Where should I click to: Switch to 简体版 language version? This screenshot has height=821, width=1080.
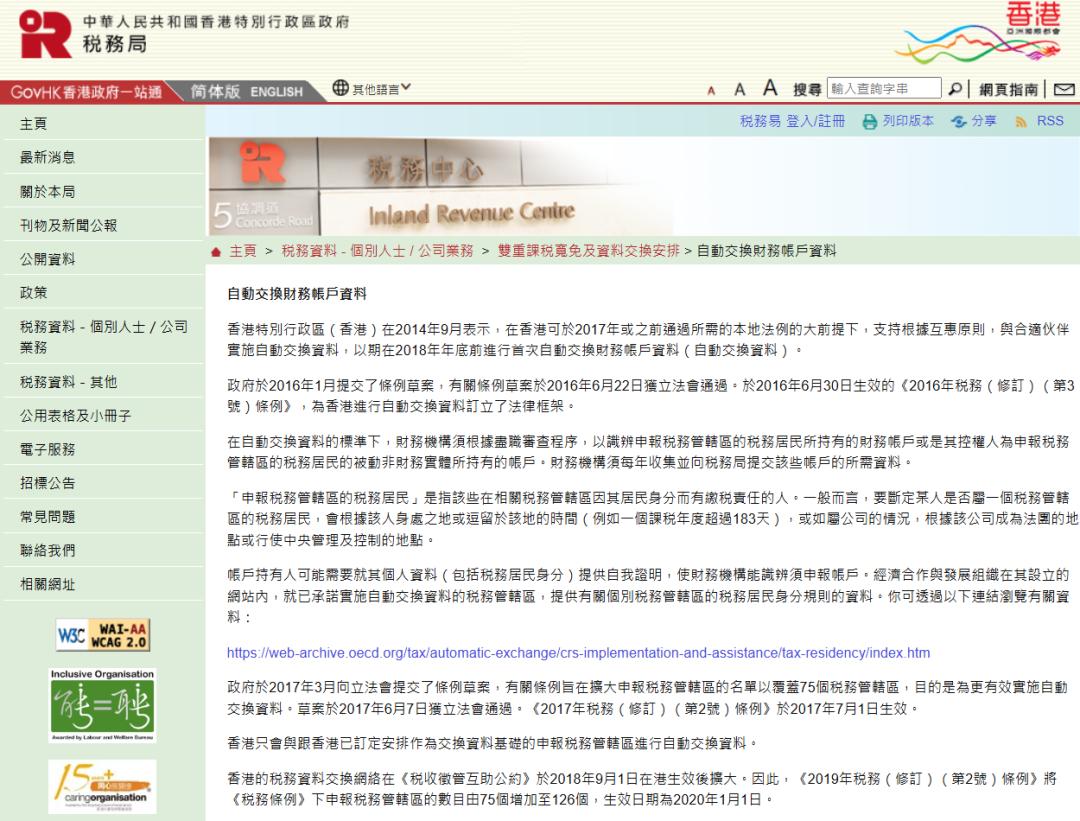tap(215, 91)
